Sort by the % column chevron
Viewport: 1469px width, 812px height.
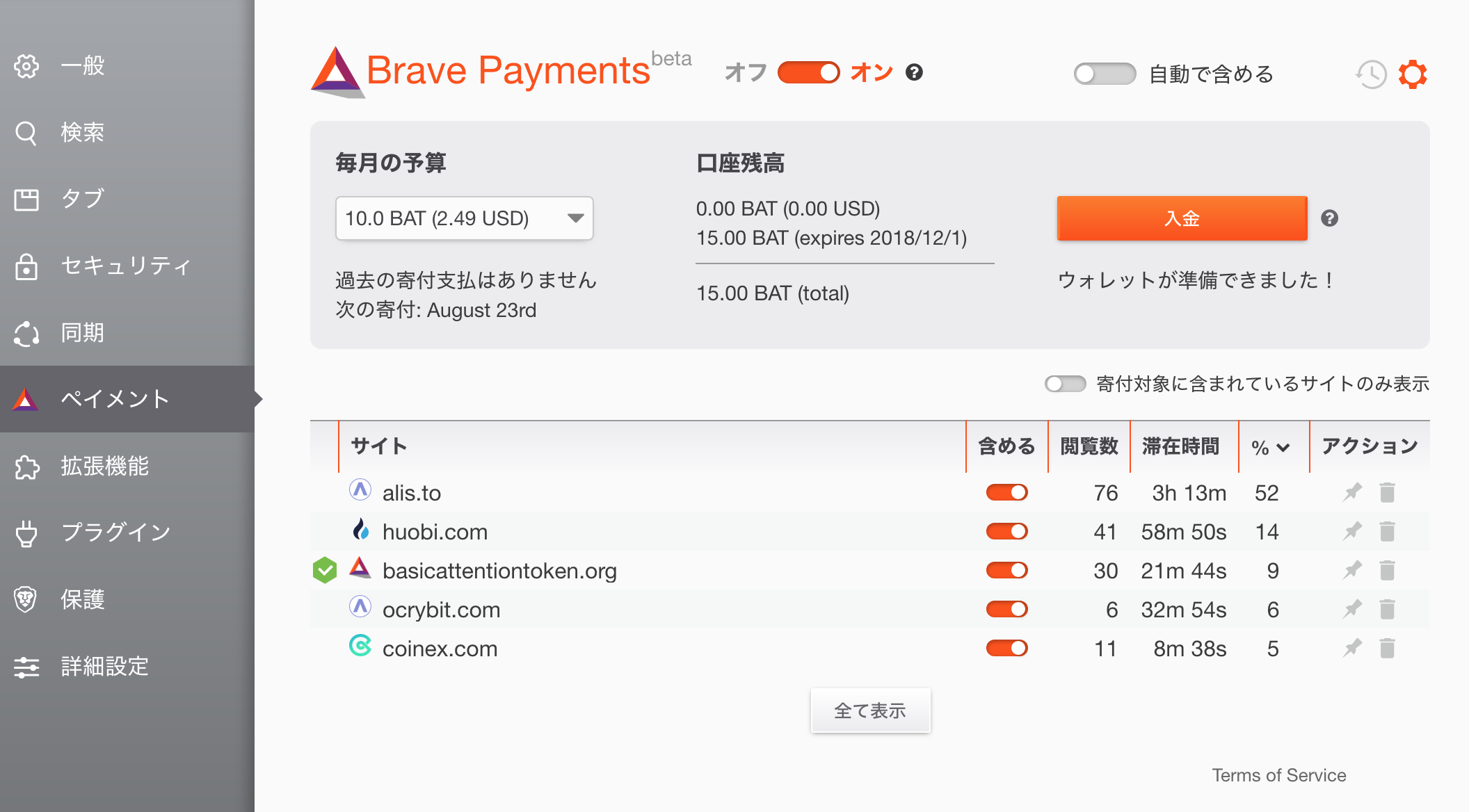click(x=1283, y=448)
